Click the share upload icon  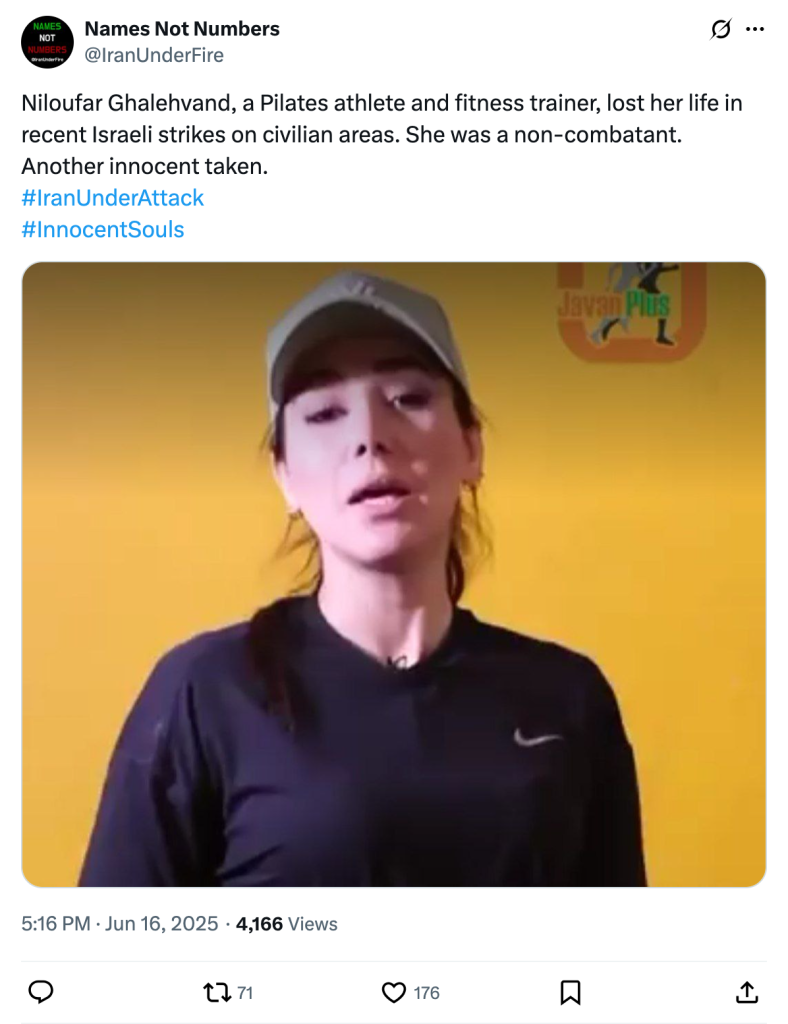click(x=747, y=992)
